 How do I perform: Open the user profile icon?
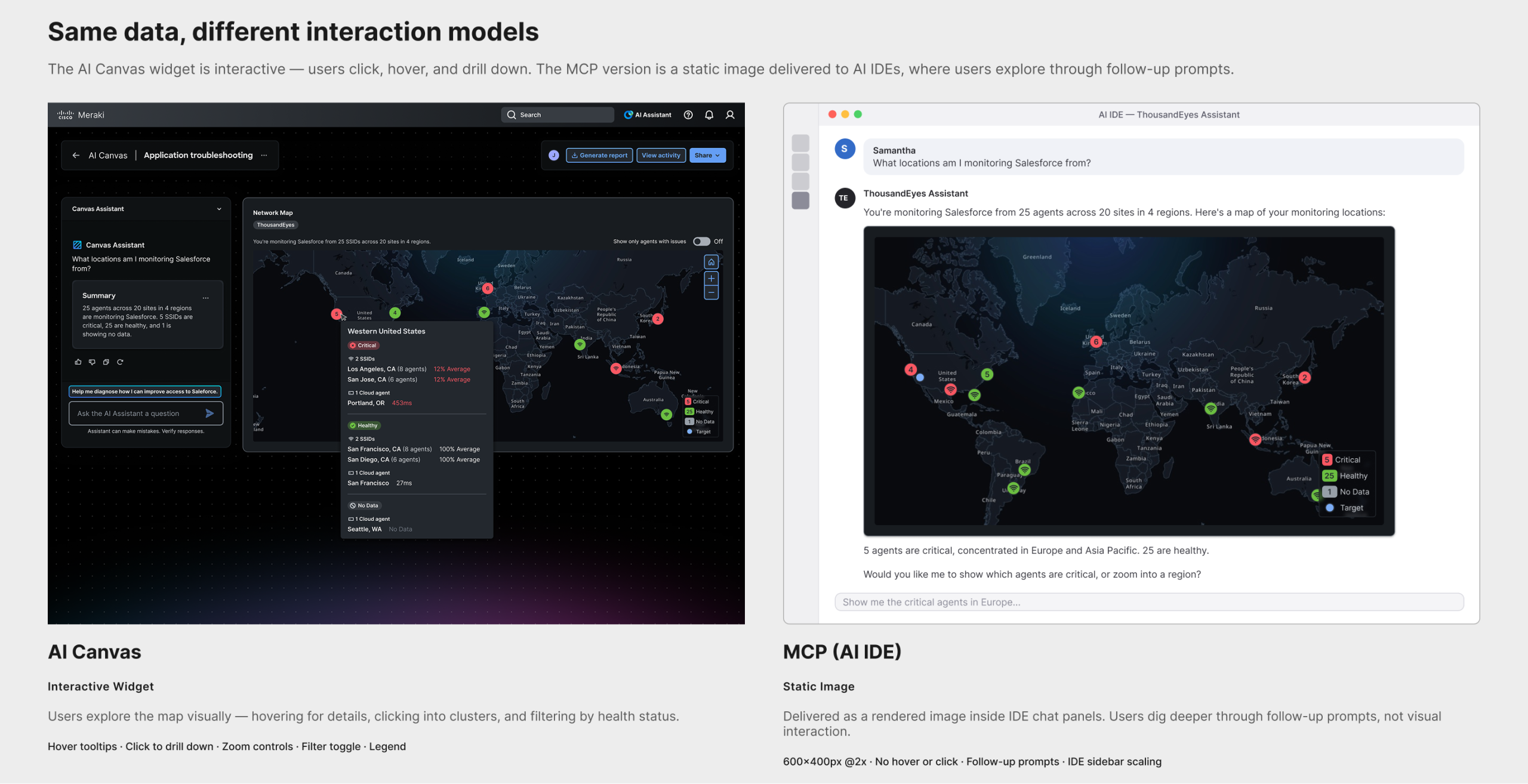tap(730, 115)
